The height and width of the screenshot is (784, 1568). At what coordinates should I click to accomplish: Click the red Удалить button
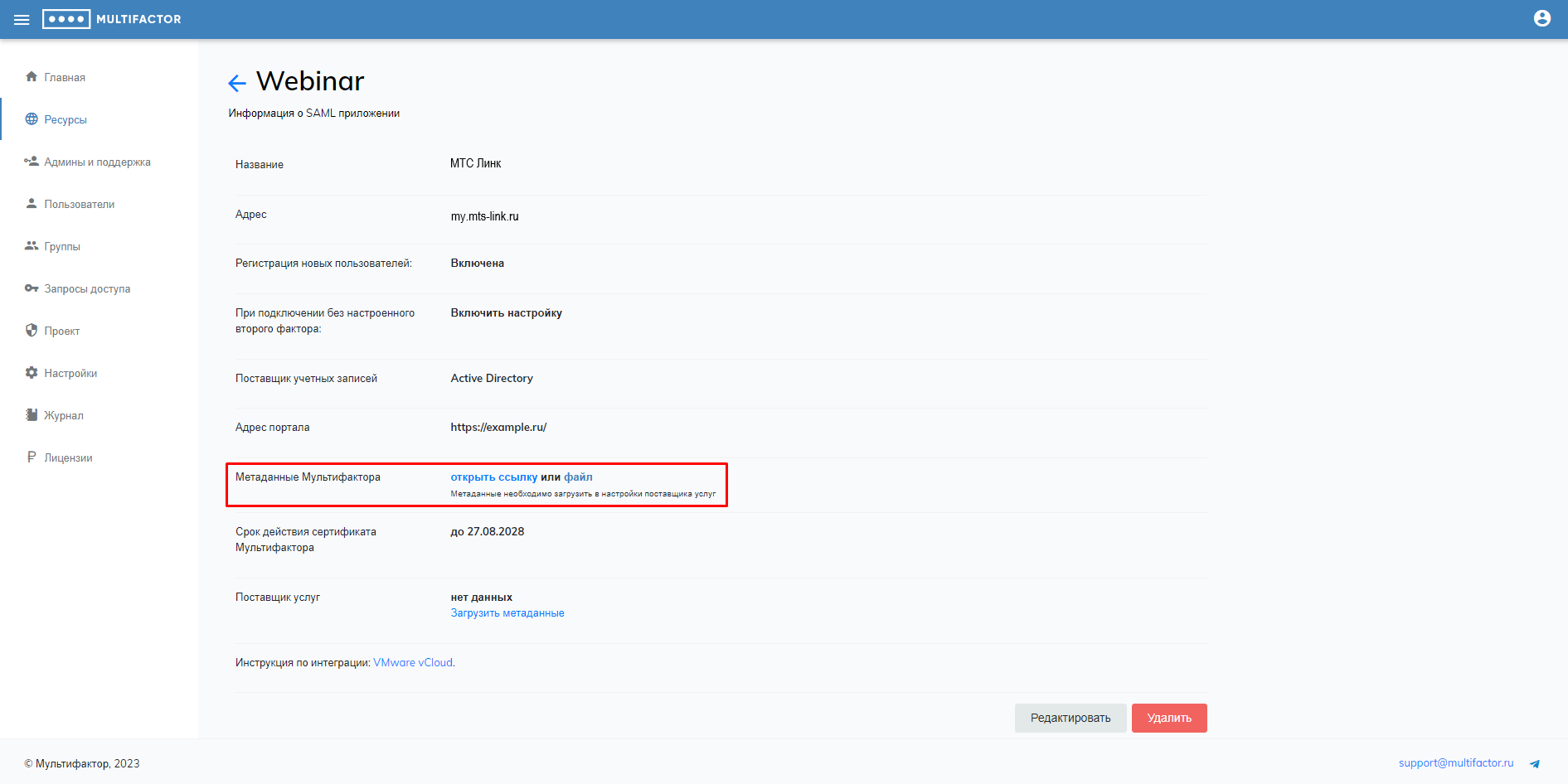[1169, 718]
